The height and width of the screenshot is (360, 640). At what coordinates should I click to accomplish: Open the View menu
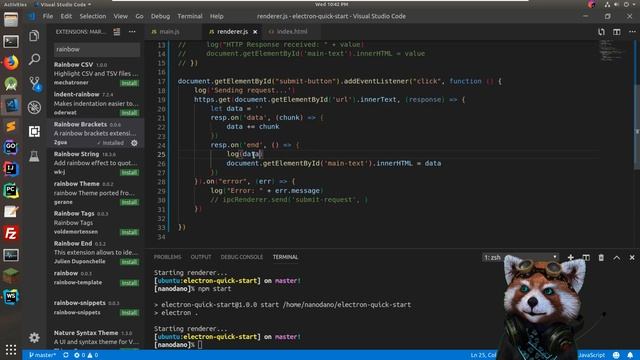pyautogui.click(x=120, y=16)
